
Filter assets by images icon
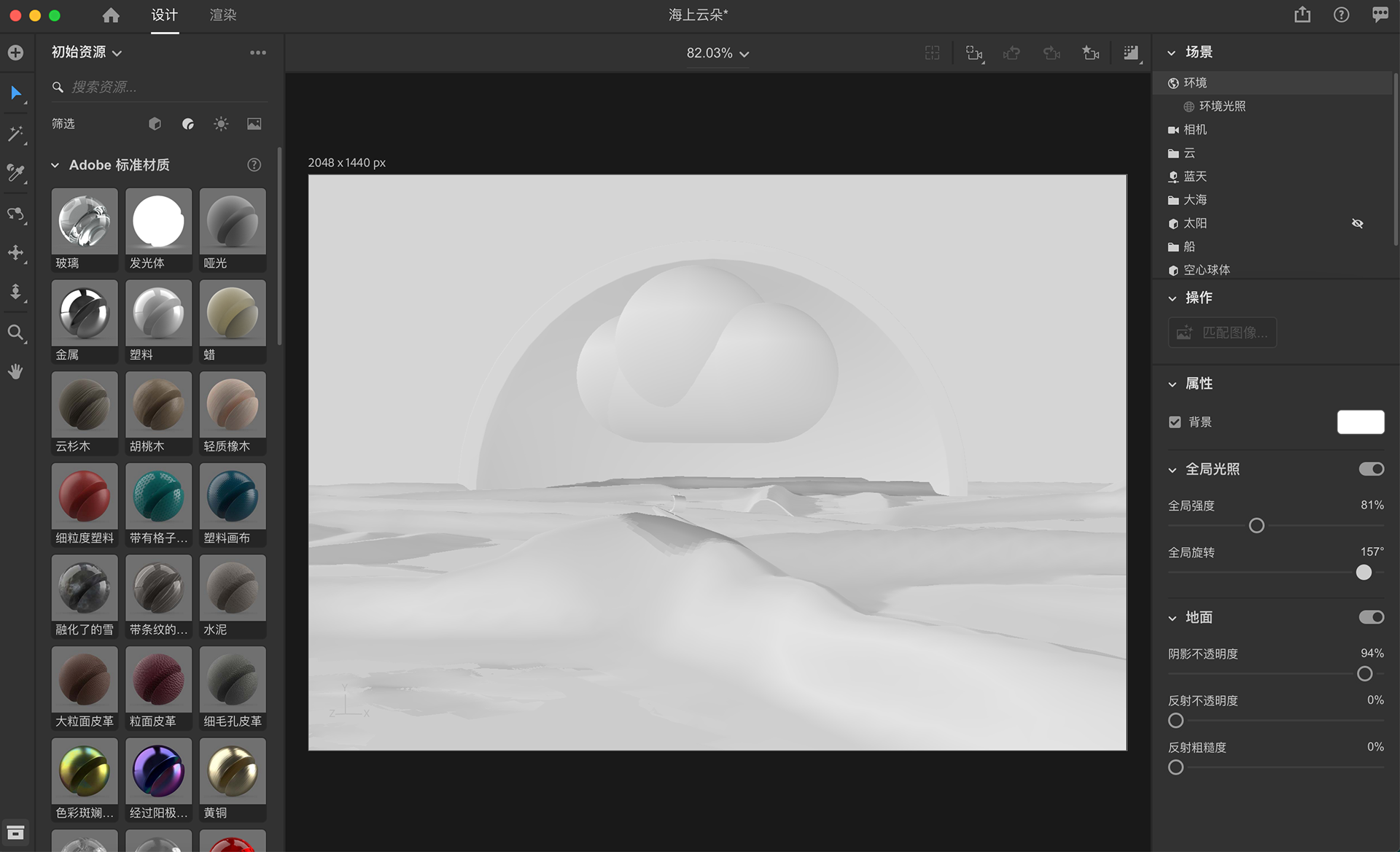(x=254, y=124)
